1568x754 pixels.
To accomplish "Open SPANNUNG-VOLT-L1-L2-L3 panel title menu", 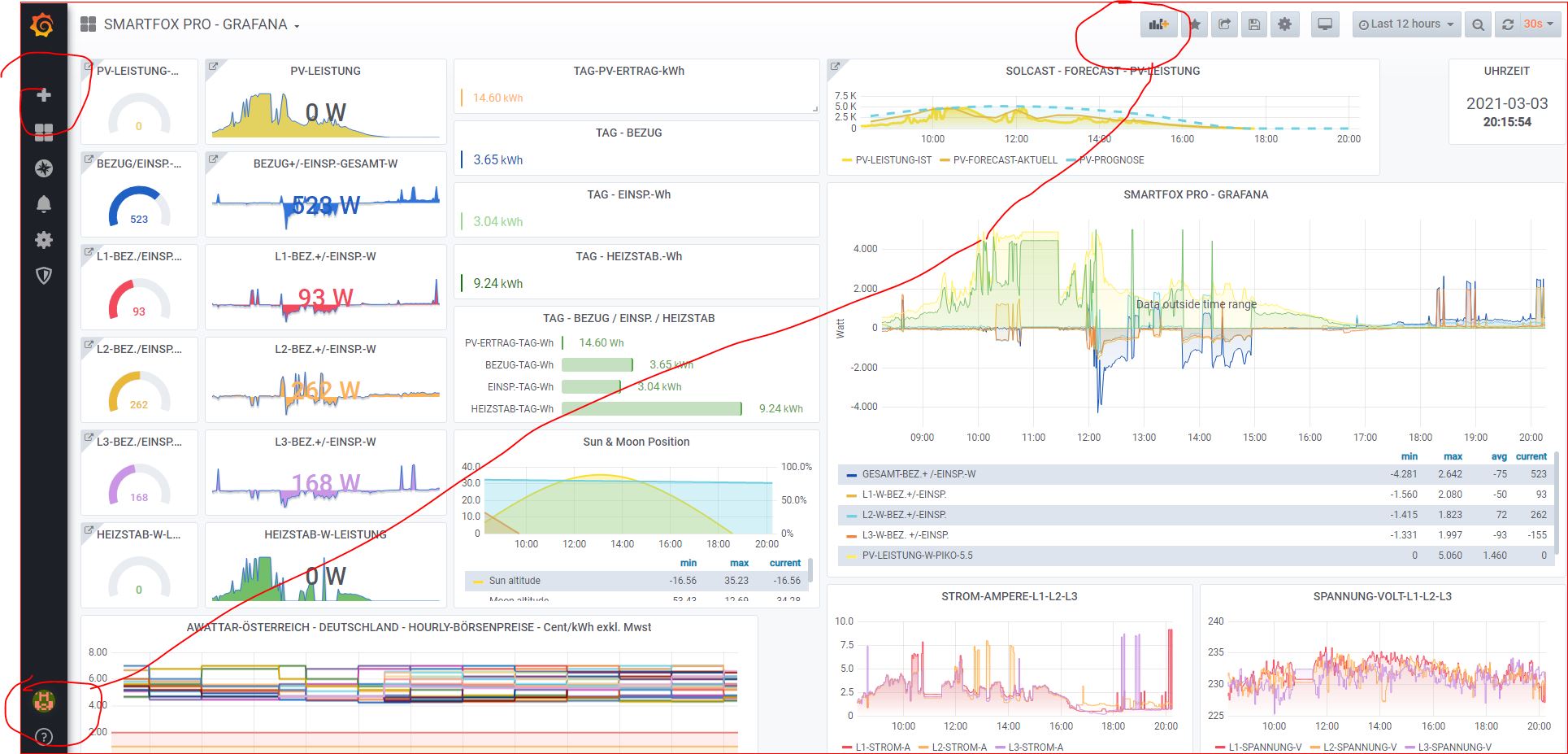I will click(1382, 596).
